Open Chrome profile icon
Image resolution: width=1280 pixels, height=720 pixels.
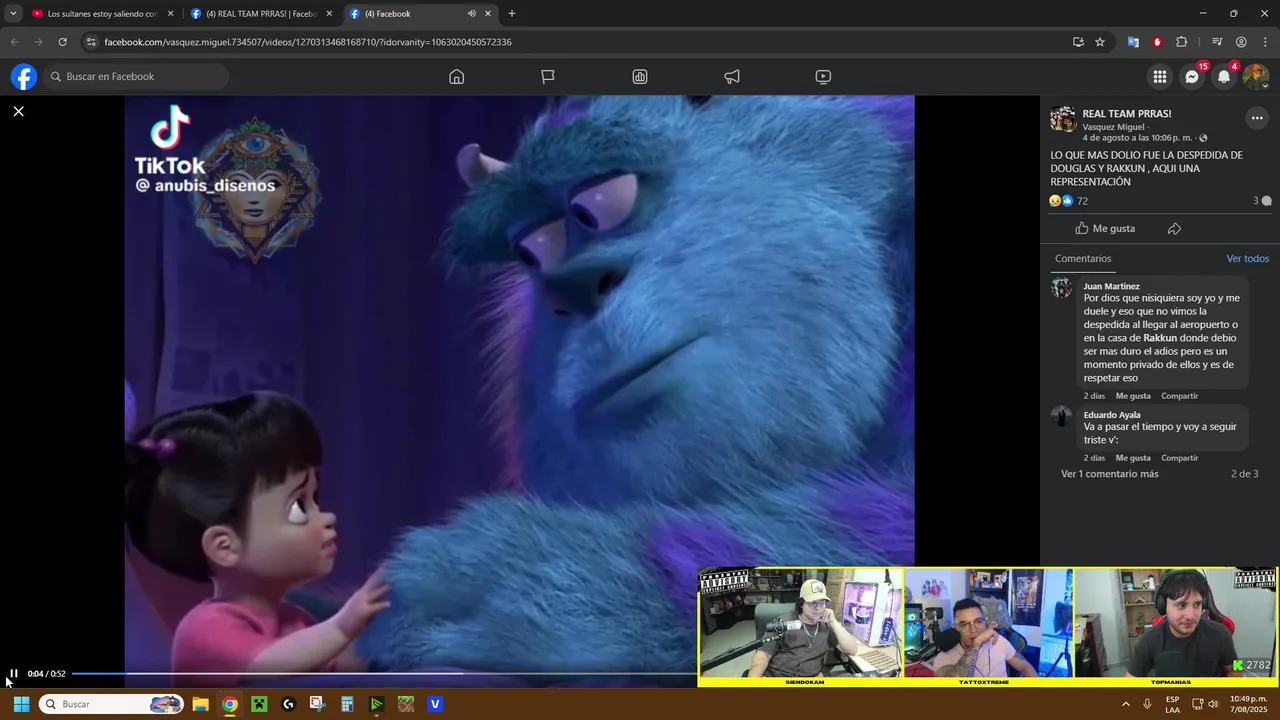[1241, 42]
